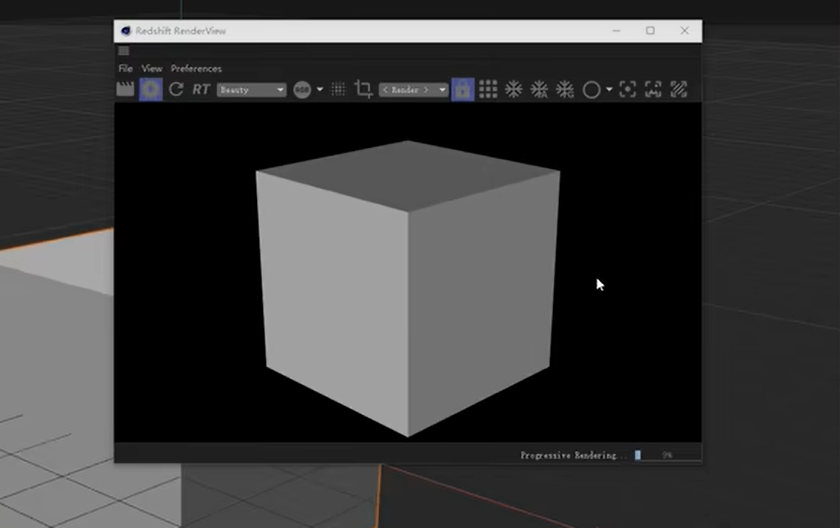Open the File menu
Screen dimensions: 840x528
click(x=125, y=68)
